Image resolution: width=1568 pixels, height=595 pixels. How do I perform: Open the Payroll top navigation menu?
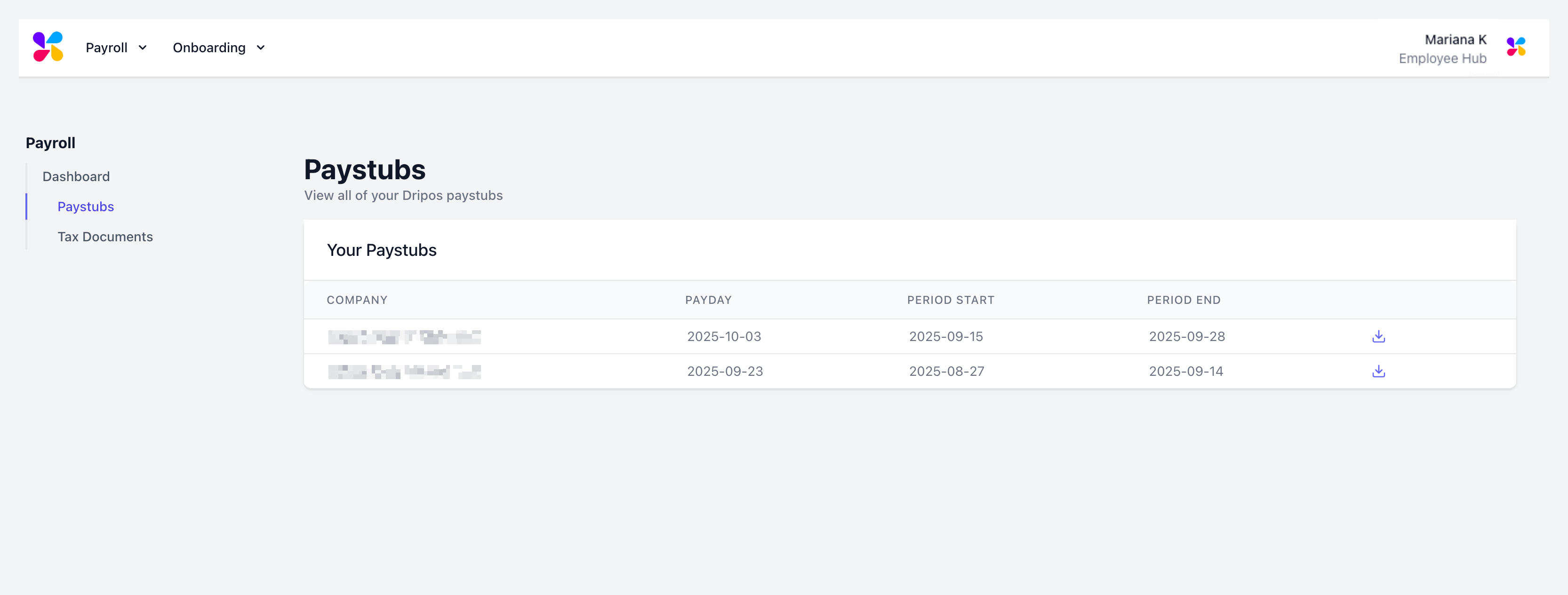(106, 48)
